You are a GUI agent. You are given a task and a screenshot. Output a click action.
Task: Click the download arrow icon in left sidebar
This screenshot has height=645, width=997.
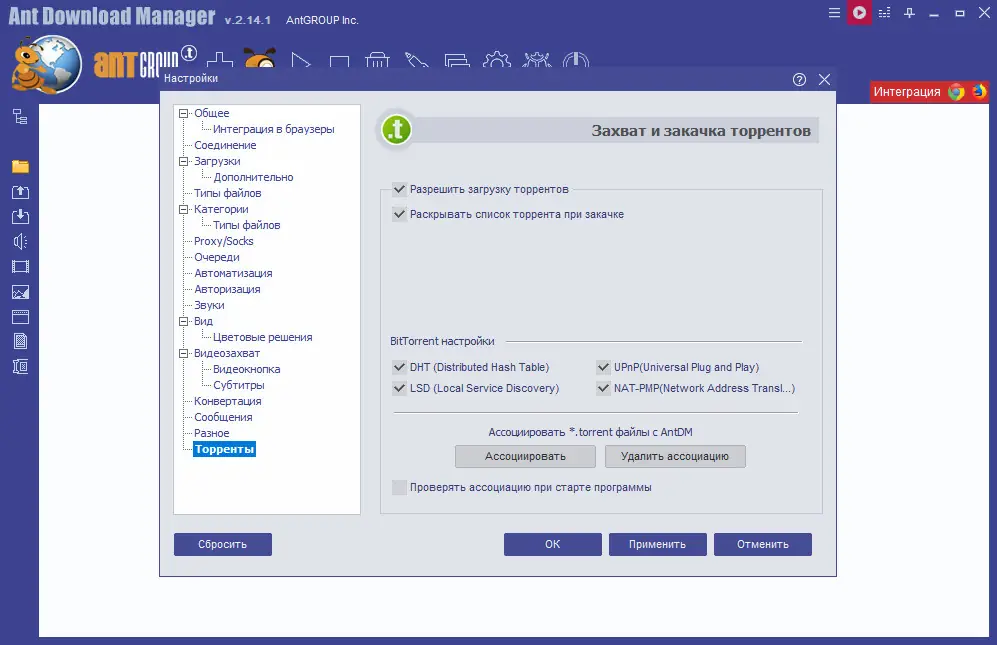pyautogui.click(x=20, y=216)
